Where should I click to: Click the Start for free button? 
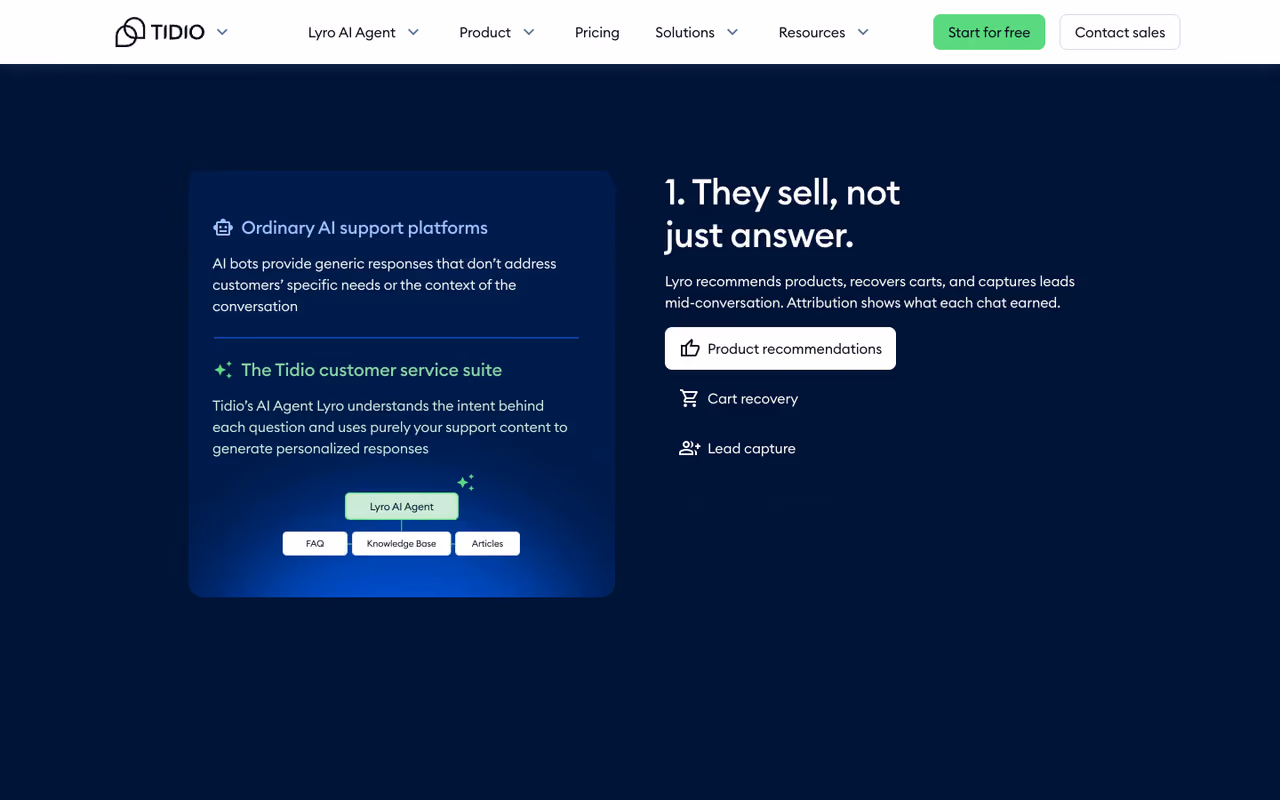tap(989, 32)
